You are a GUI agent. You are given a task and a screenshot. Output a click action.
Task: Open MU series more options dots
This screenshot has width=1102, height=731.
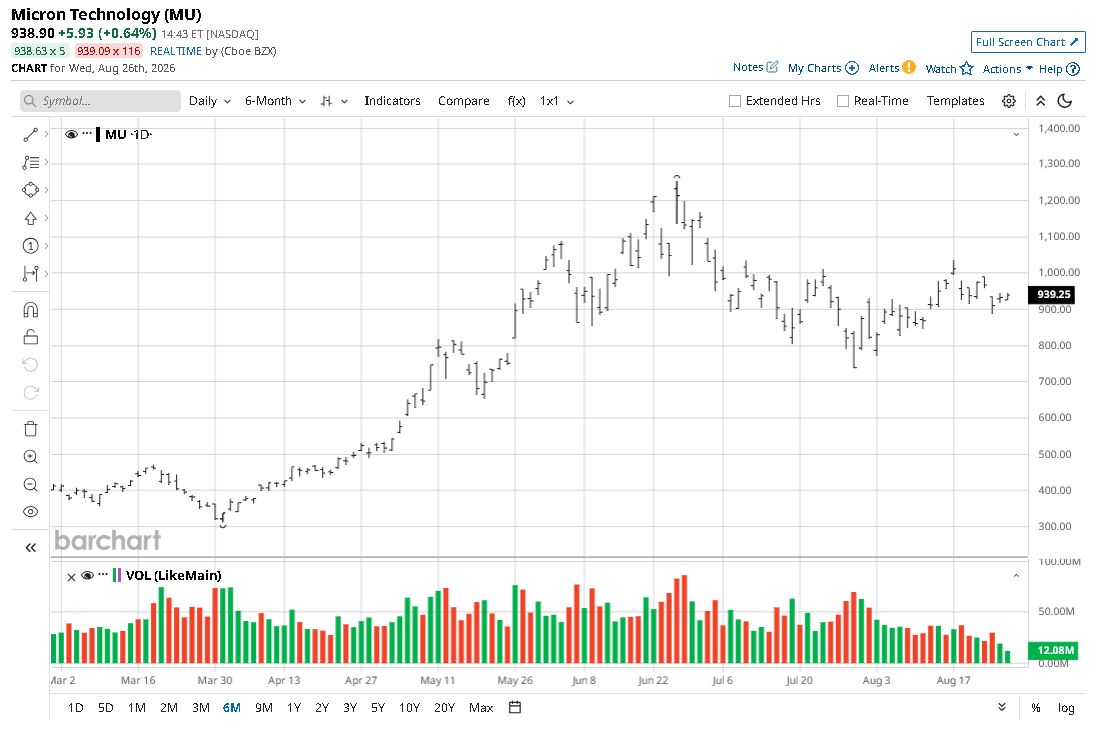click(x=87, y=133)
